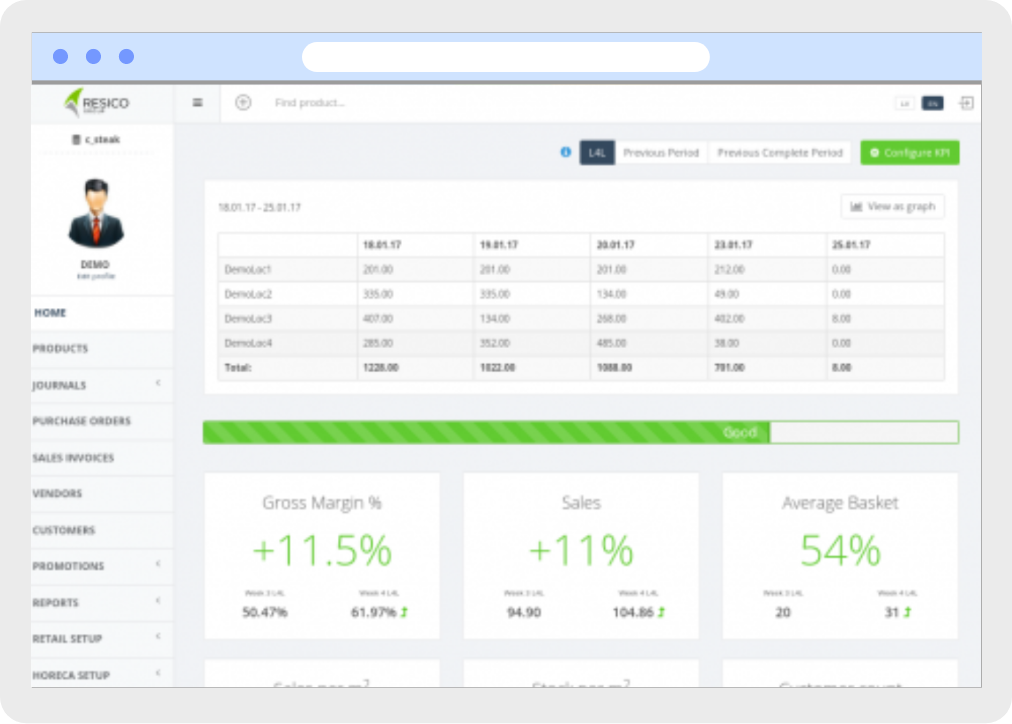The image size is (1012, 724).
Task: Click the up arrow beside 31
Action: [907, 612]
